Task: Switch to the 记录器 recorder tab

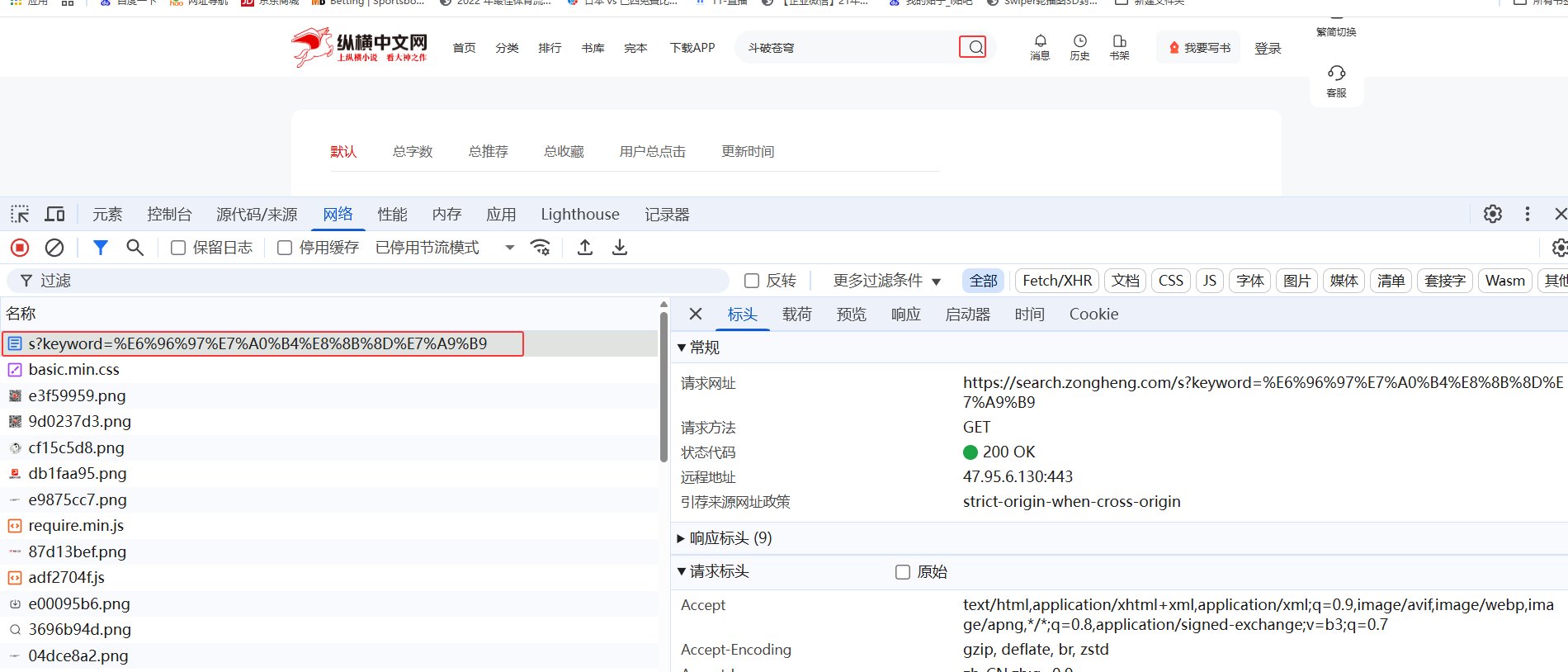Action: pos(667,215)
